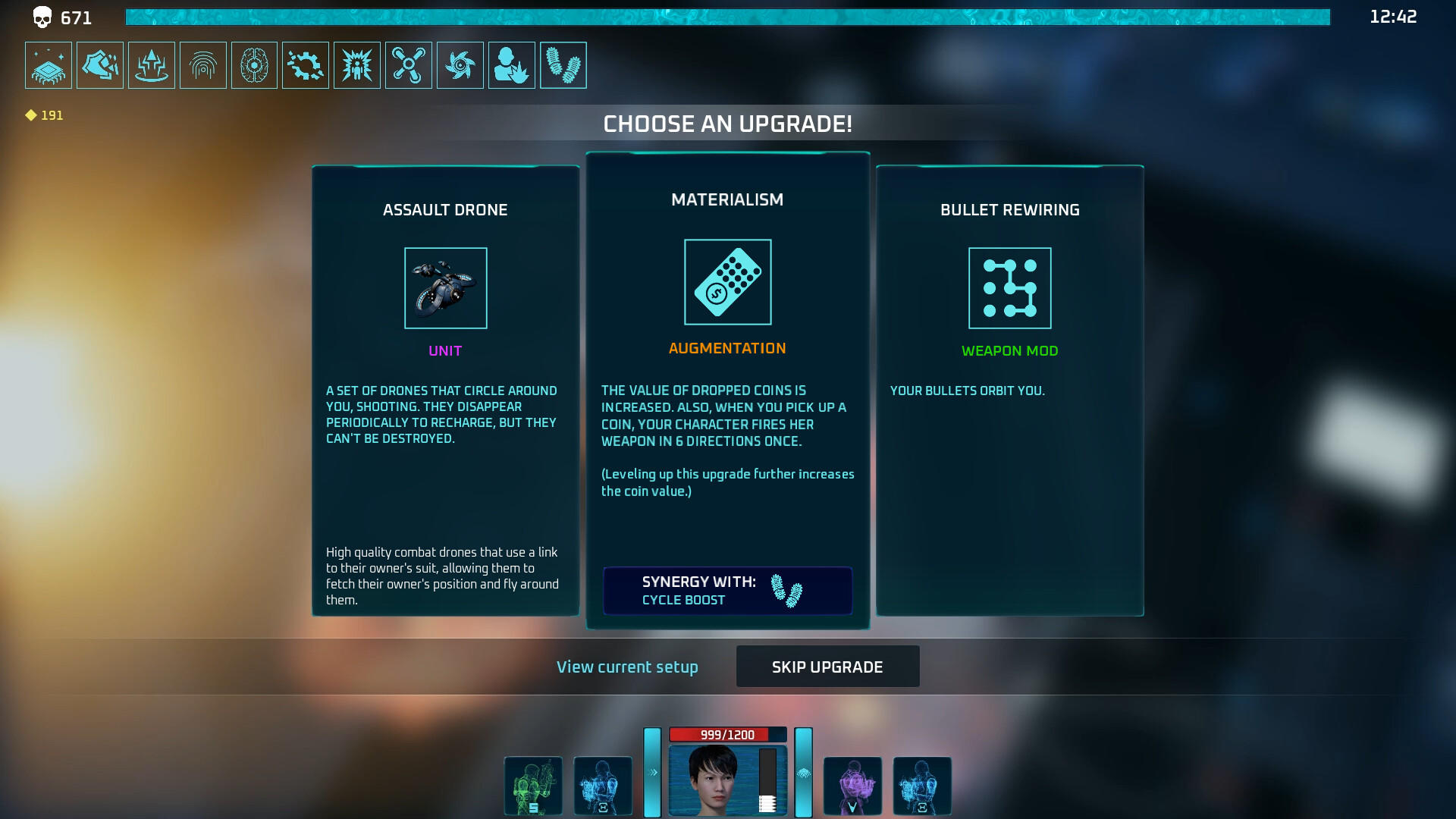Screen dimensions: 1456x819
Task: Select the Assault Drone unit upgrade
Action: pos(445,390)
